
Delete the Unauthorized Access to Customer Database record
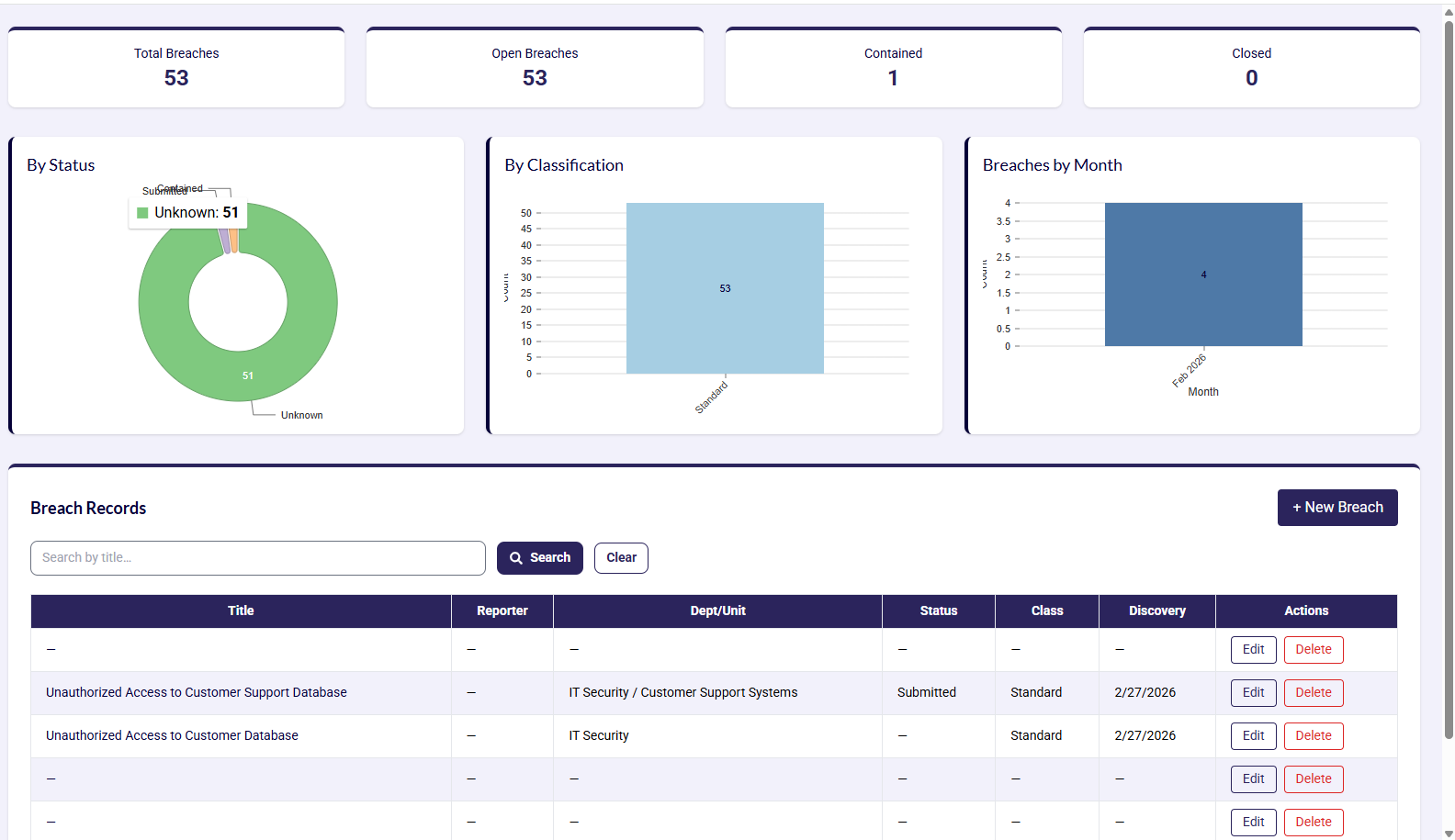[x=1313, y=736]
